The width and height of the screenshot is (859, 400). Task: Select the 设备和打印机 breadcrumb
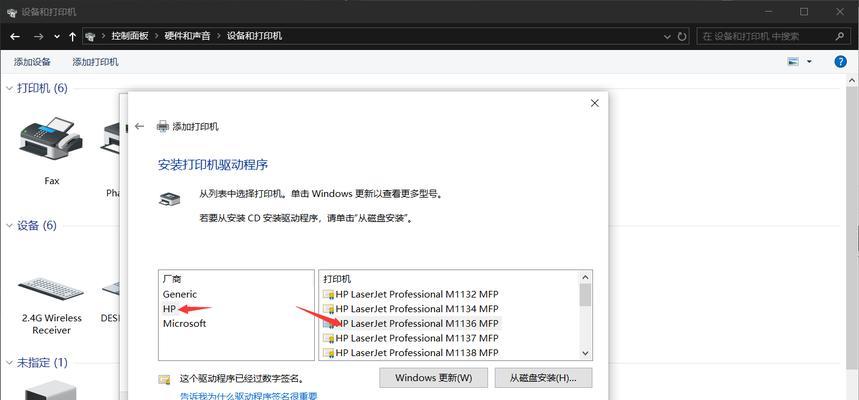254,36
